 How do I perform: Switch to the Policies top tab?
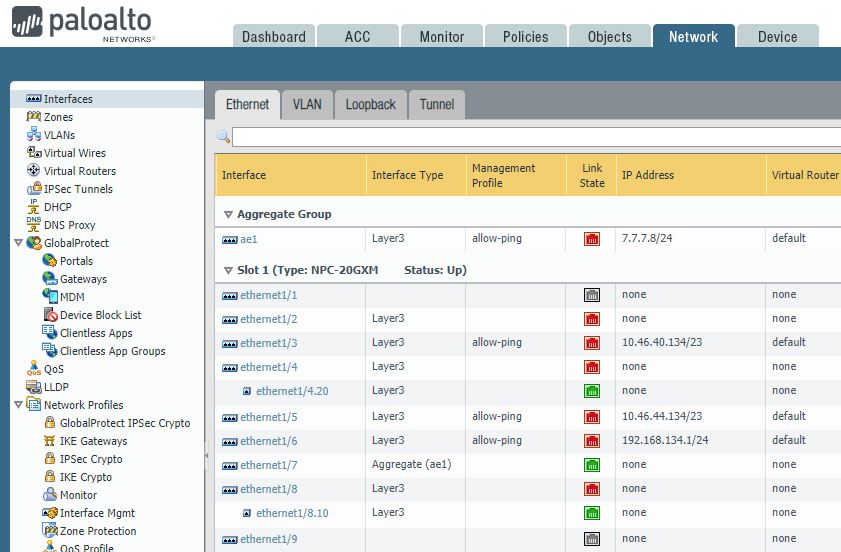tap(525, 37)
